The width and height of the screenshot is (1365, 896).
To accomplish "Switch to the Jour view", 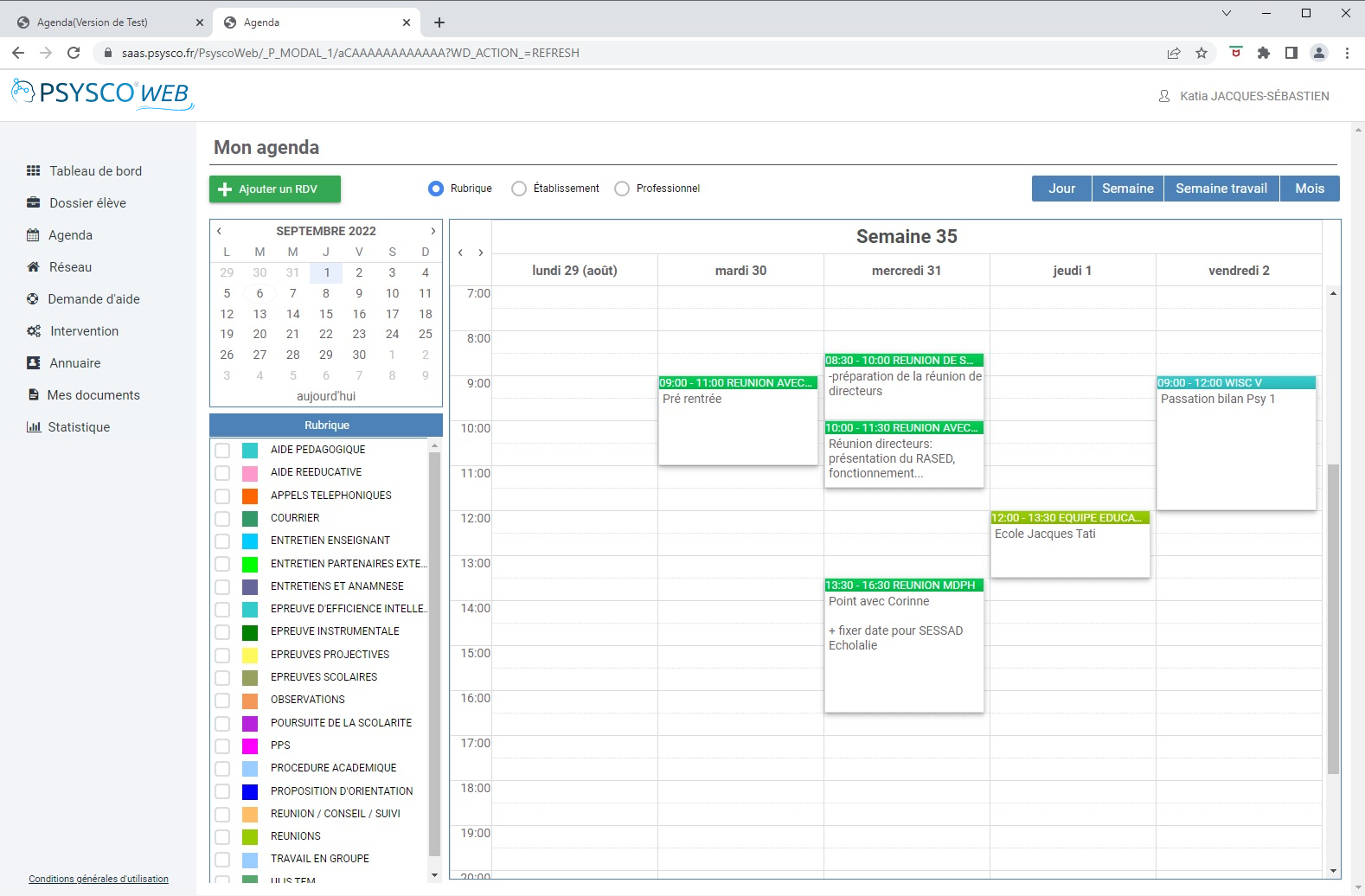I will pos(1061,189).
